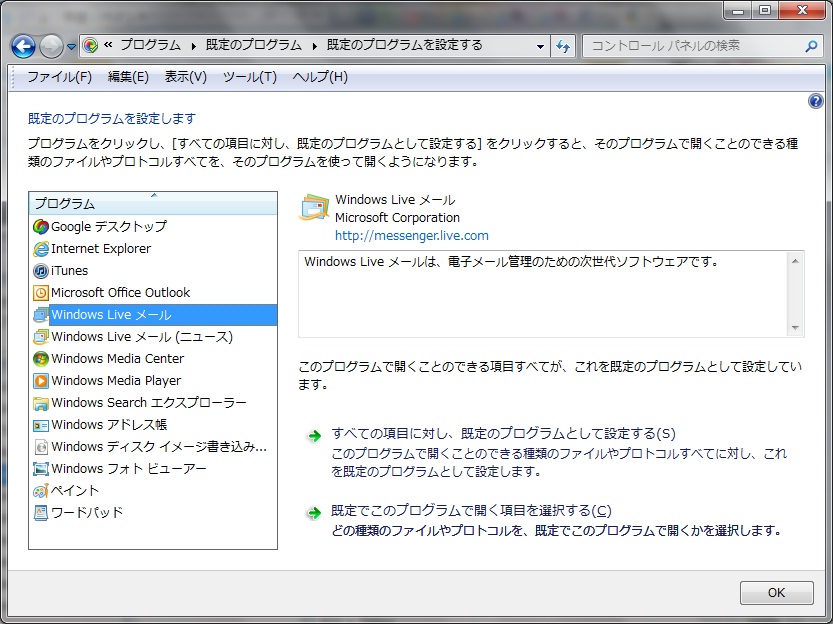Choose すべての項目に対し、既定のプログラムとして設定する(S)

(x=503, y=434)
